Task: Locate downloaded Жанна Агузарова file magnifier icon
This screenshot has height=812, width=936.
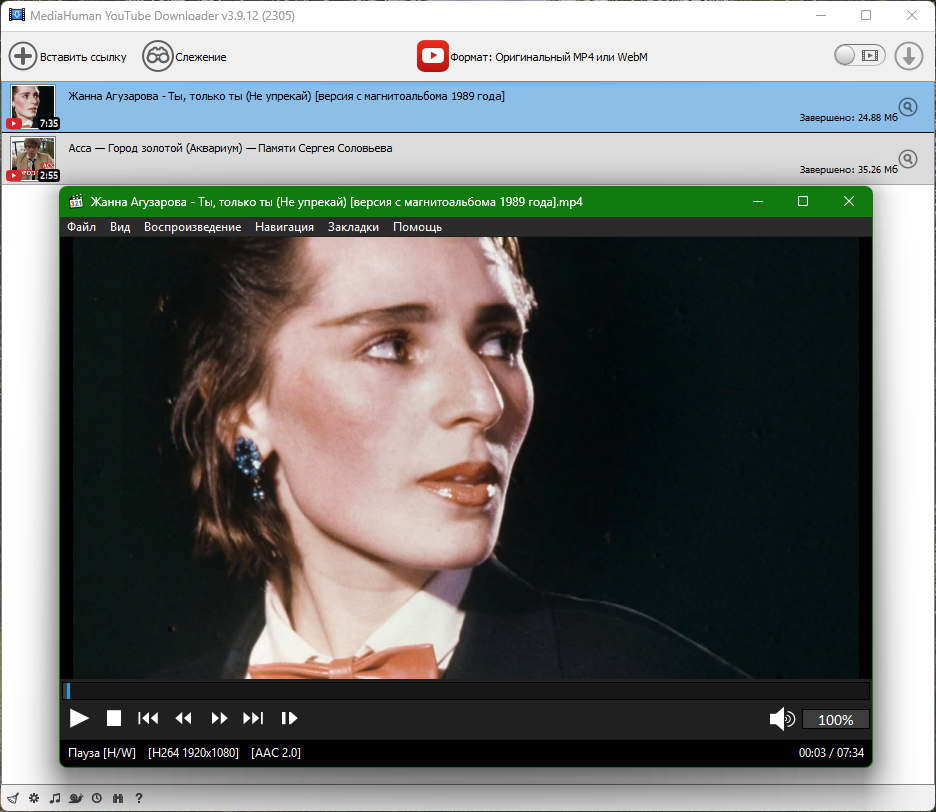Action: click(x=908, y=107)
